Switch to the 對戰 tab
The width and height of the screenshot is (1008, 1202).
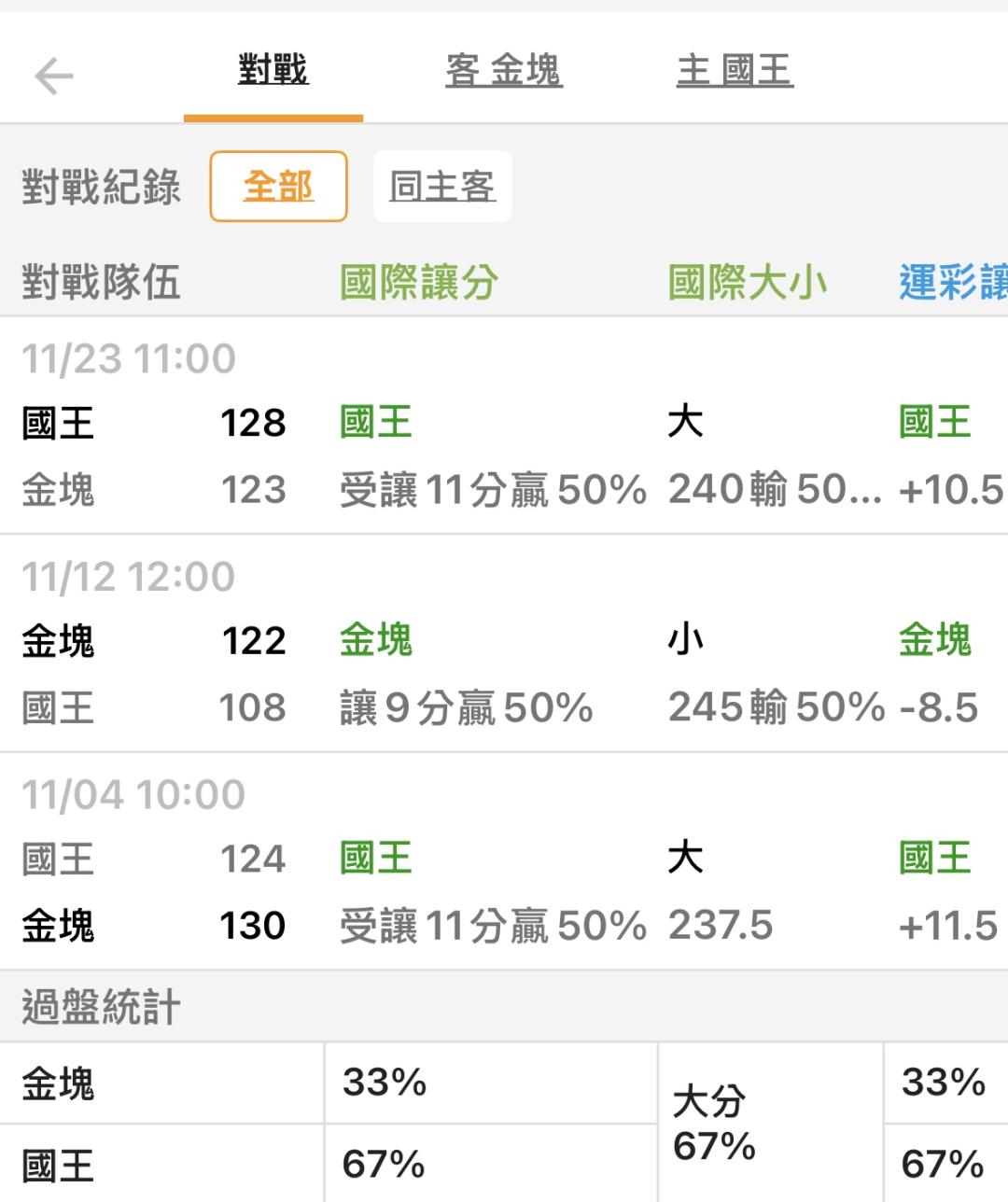point(273,71)
